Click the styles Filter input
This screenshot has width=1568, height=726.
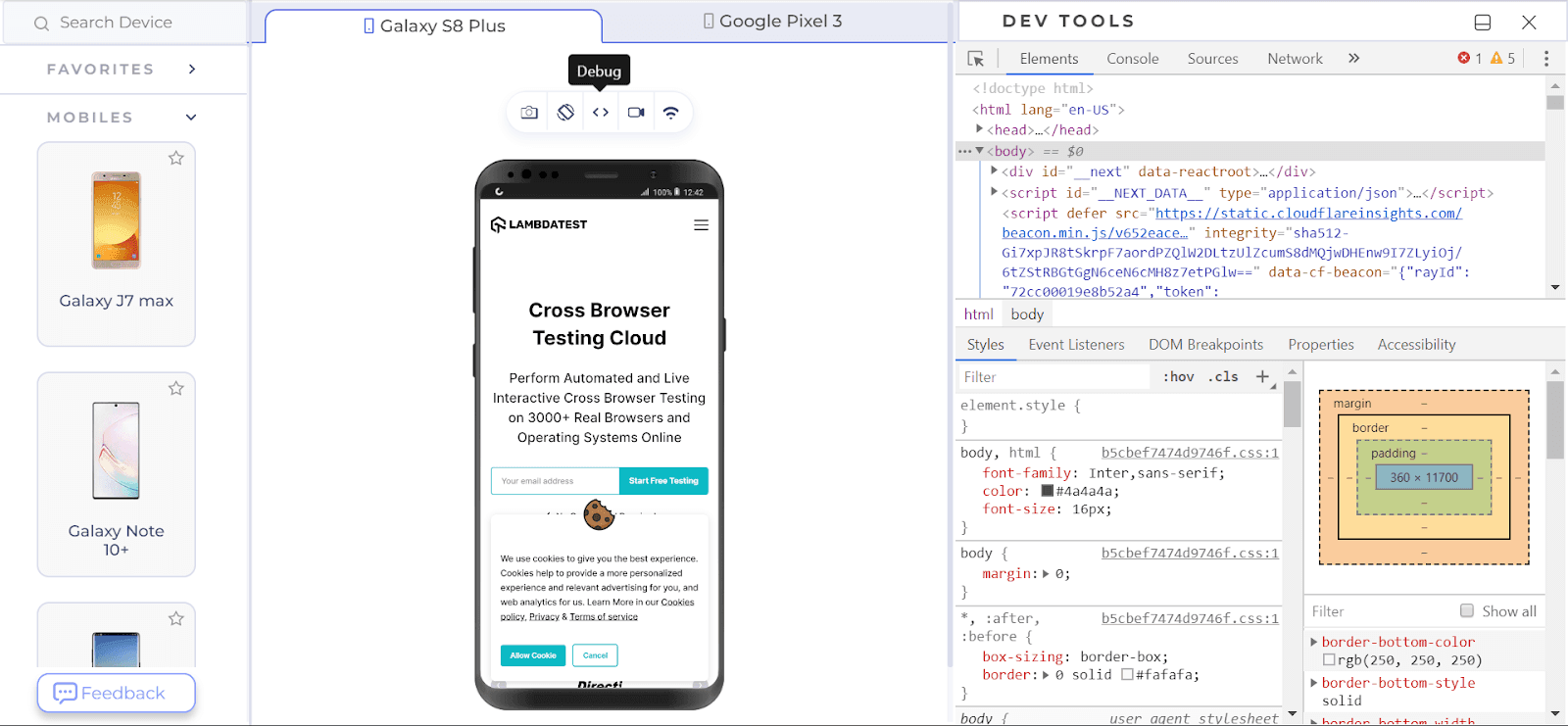tap(1053, 377)
